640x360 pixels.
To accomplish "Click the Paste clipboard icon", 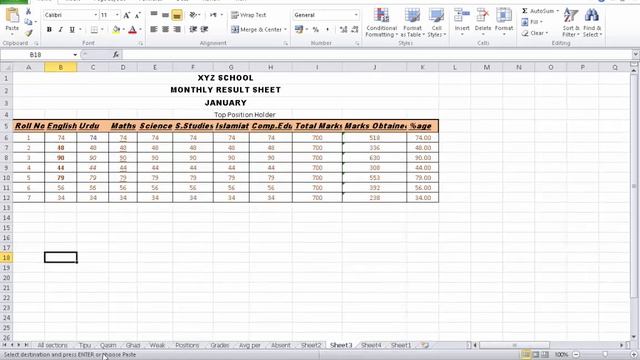I will 12,16.
